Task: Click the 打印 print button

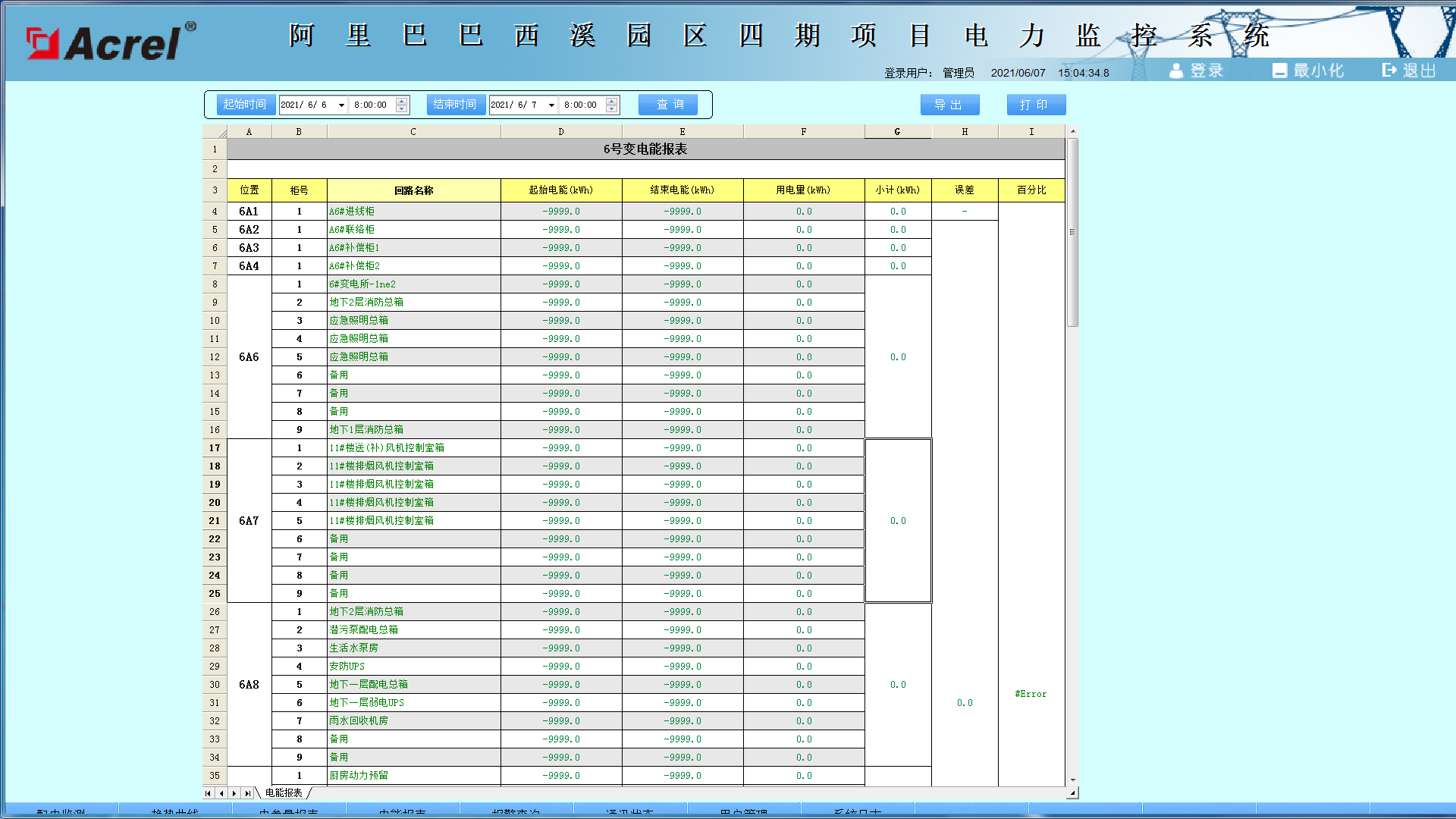Action: coord(1036,105)
